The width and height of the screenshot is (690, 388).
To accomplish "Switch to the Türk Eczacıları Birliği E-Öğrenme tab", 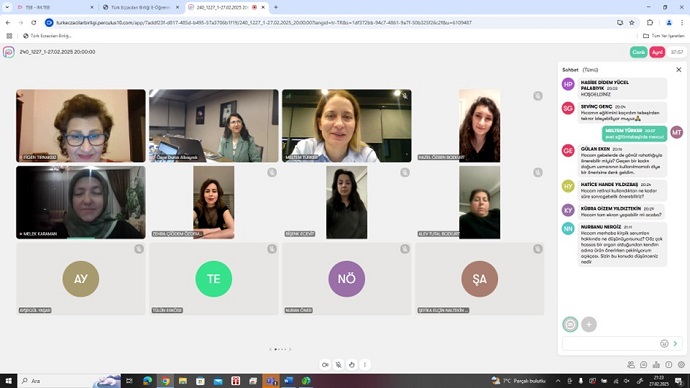I will pyautogui.click(x=141, y=7).
